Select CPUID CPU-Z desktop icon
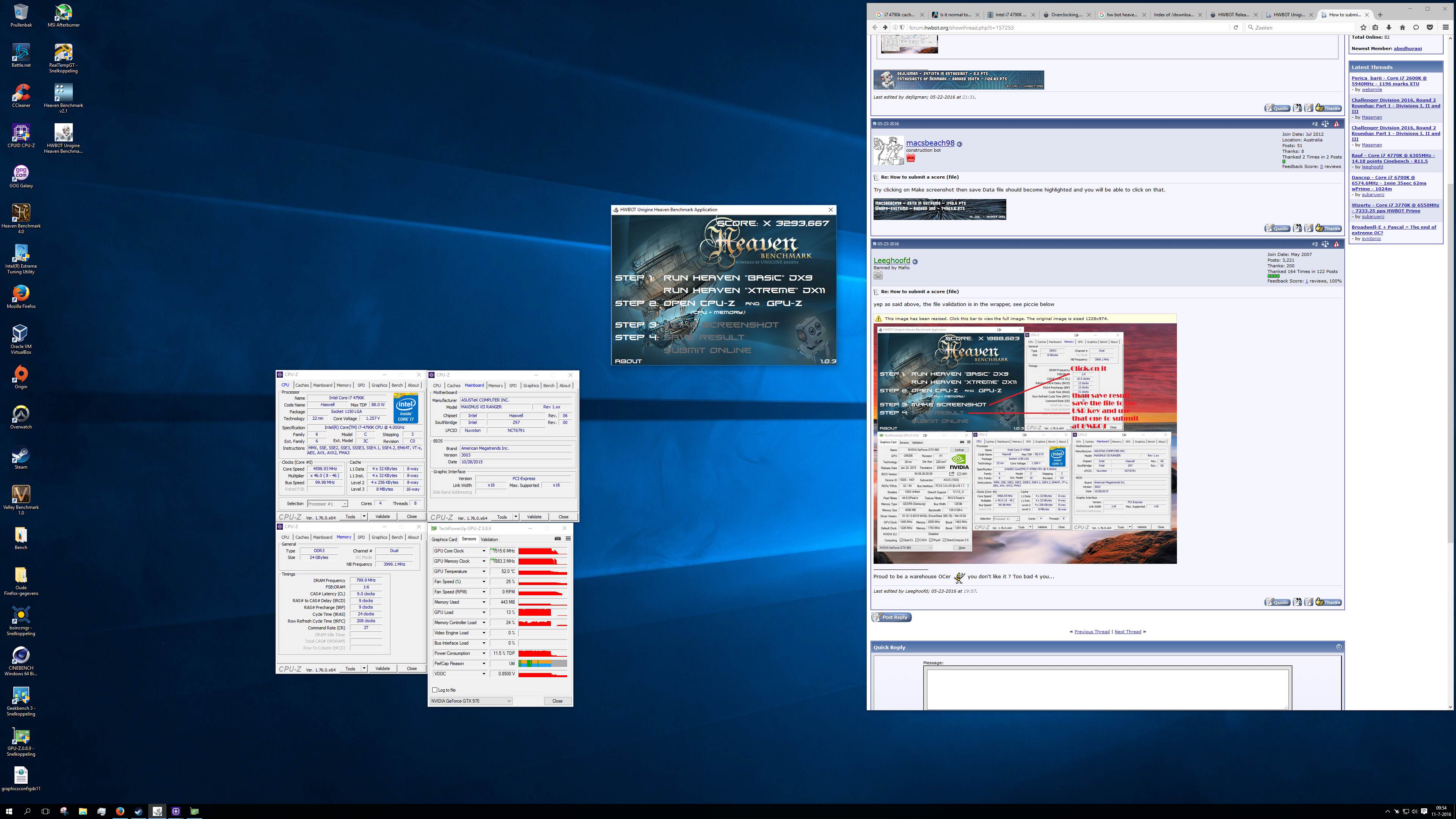Screen dimensions: 1456x819 21,136
